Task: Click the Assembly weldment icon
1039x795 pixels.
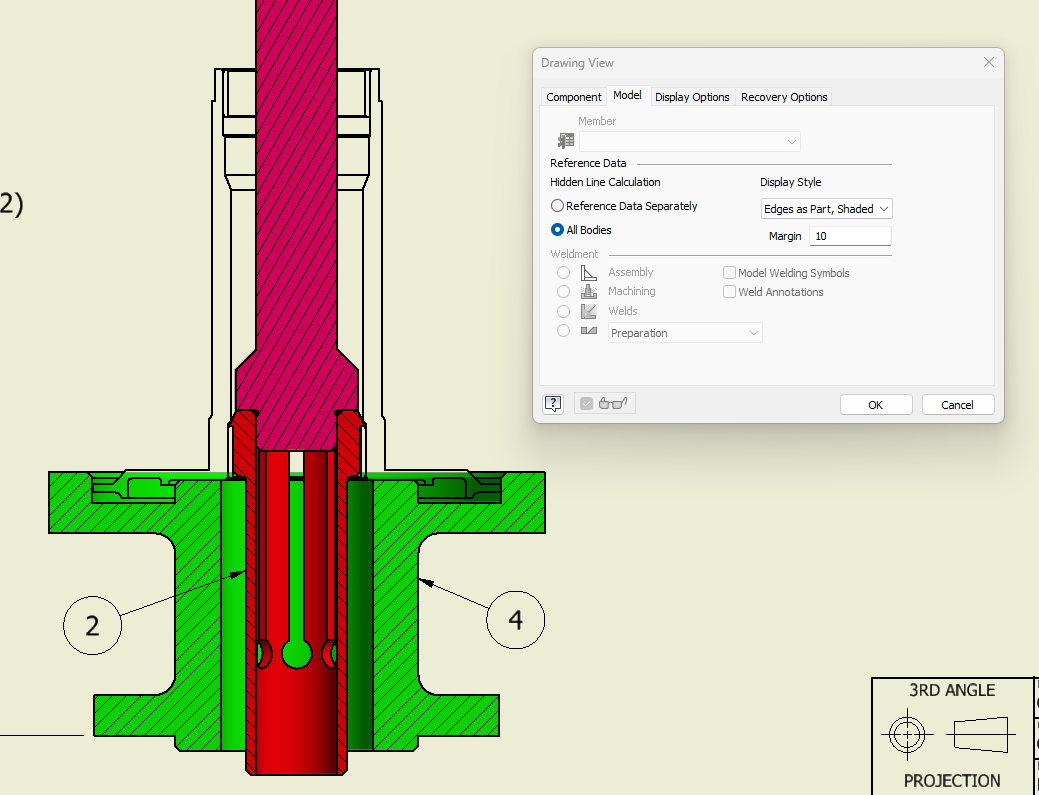Action: [588, 272]
